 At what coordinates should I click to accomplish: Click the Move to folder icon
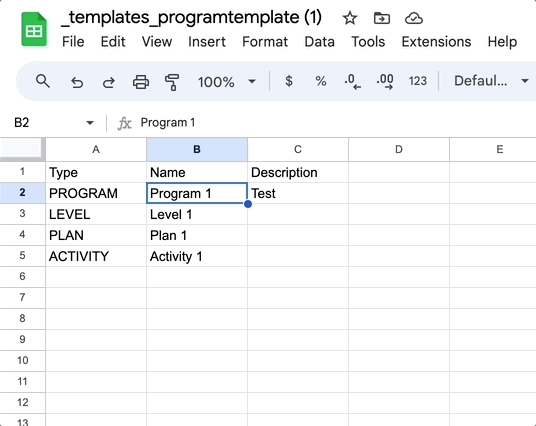coord(381,18)
